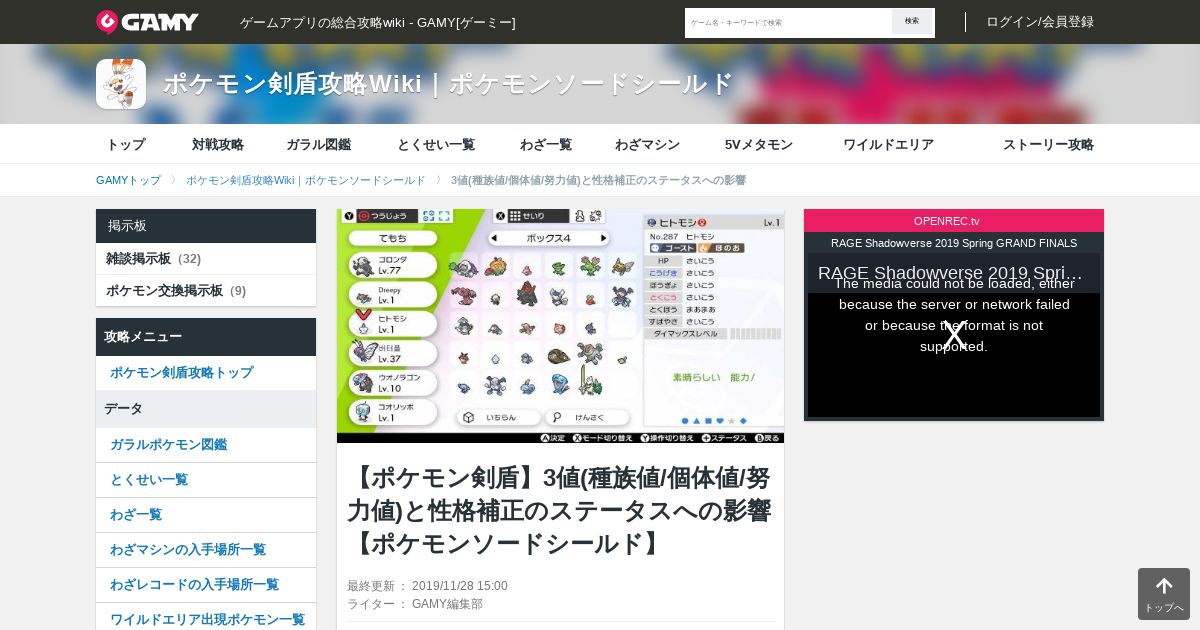Click header tagline ゲームアプリの総合攻略wiki
The height and width of the screenshot is (630, 1200).
coord(378,22)
